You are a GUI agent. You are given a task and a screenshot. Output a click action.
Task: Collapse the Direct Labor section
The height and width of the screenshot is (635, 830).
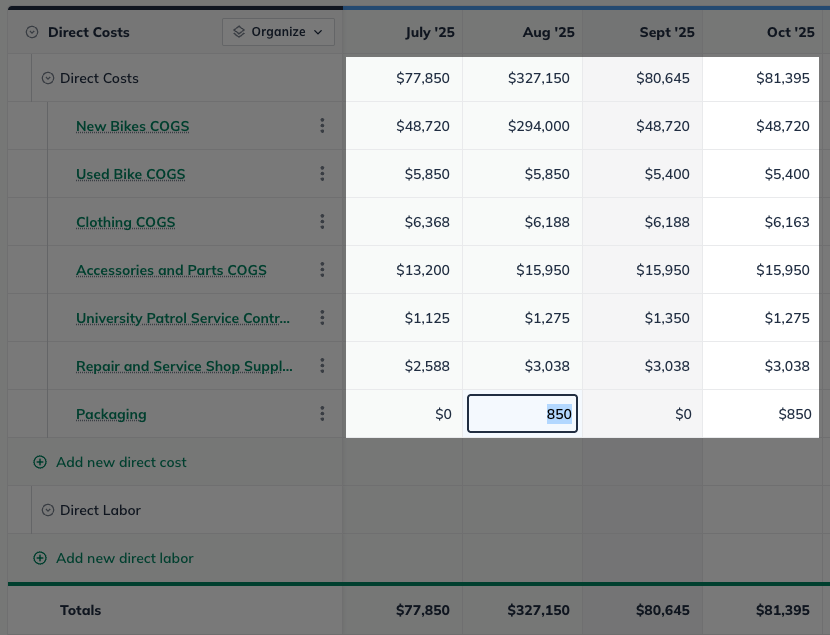point(48,509)
